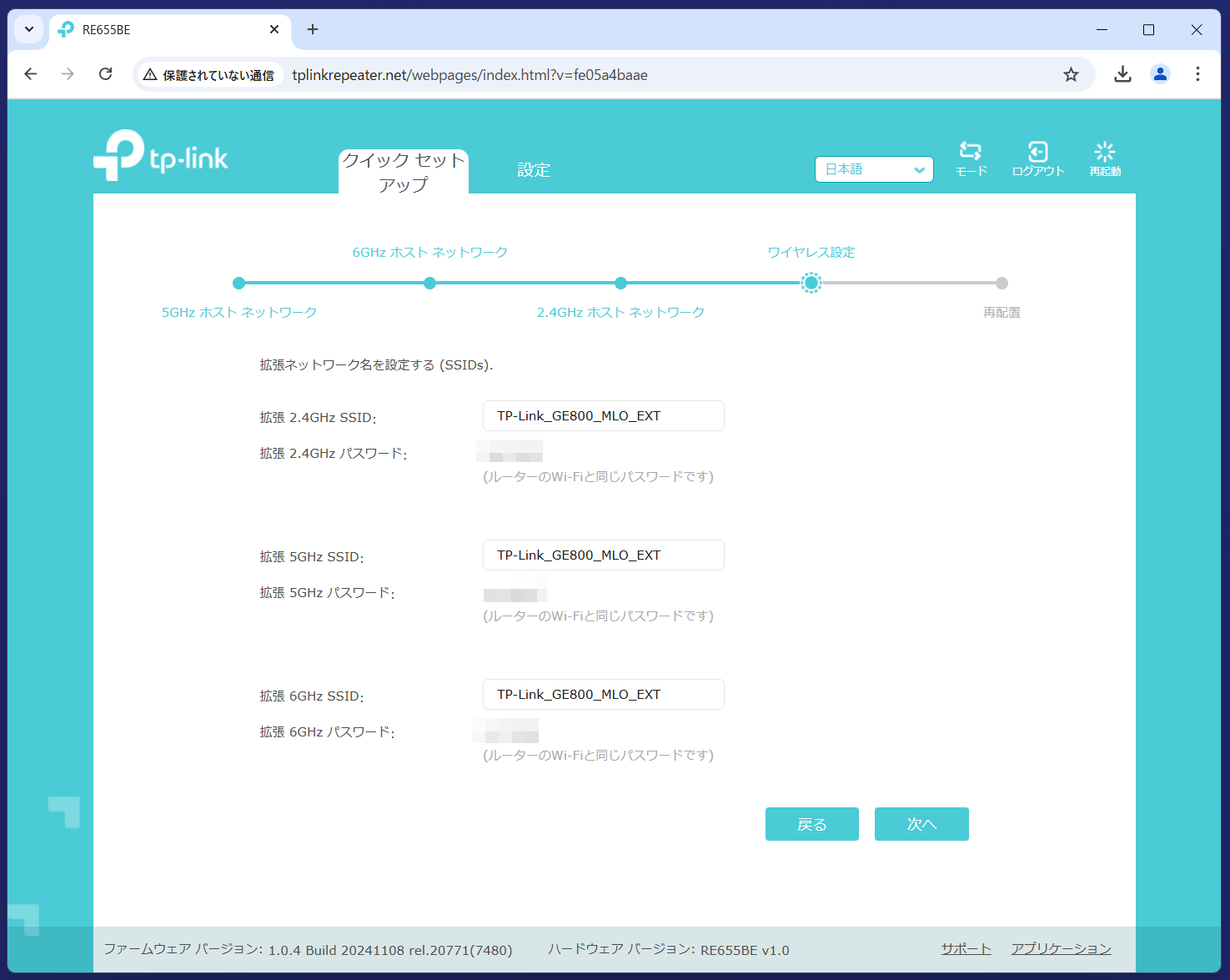1230x980 pixels.
Task: Open the サポート link
Action: coord(966,949)
